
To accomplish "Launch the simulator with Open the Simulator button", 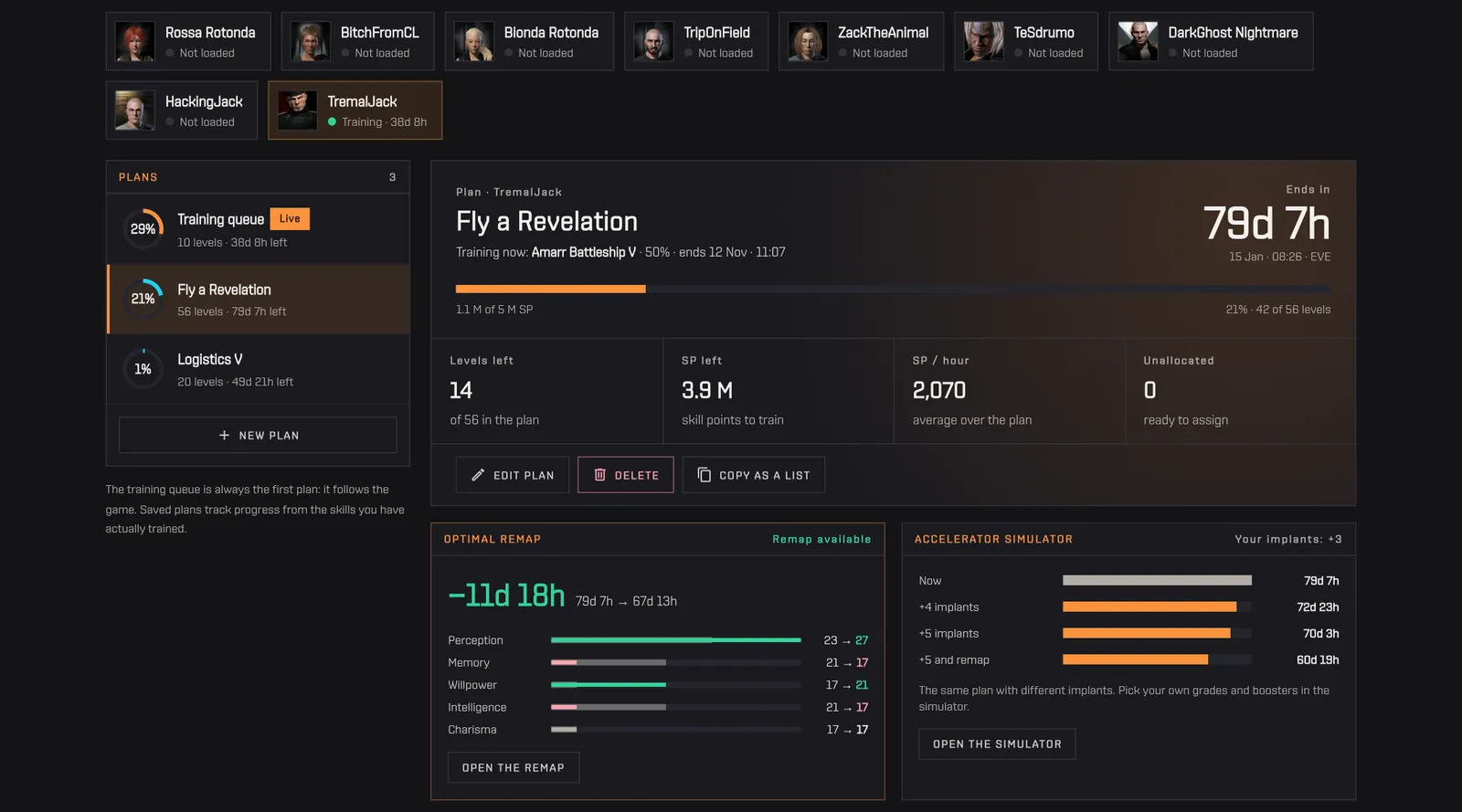I will pyautogui.click(x=997, y=744).
